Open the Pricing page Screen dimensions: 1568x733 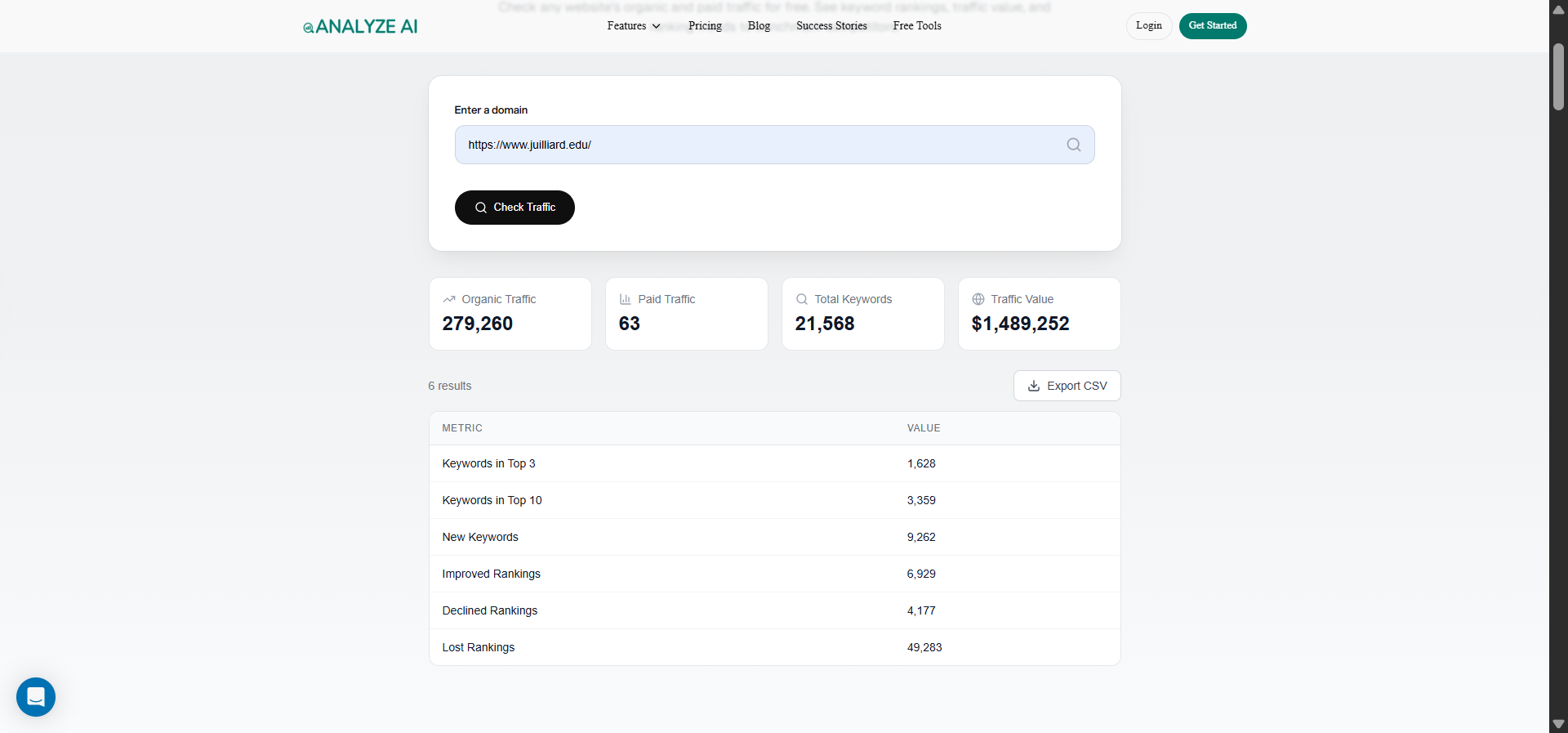tap(705, 26)
